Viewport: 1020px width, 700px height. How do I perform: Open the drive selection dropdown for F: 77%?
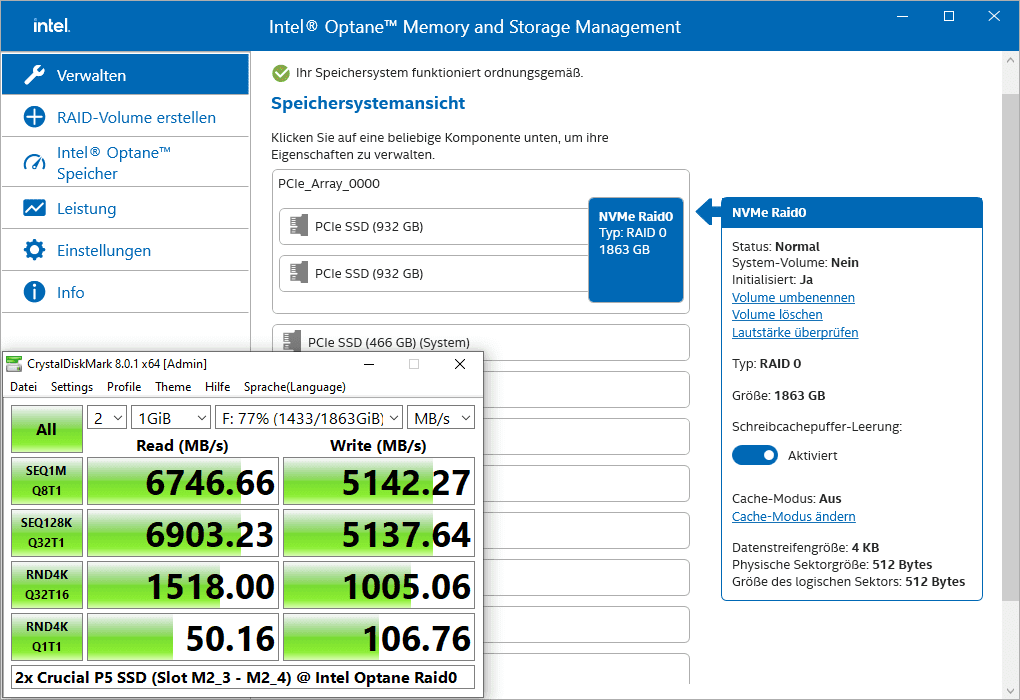point(309,418)
